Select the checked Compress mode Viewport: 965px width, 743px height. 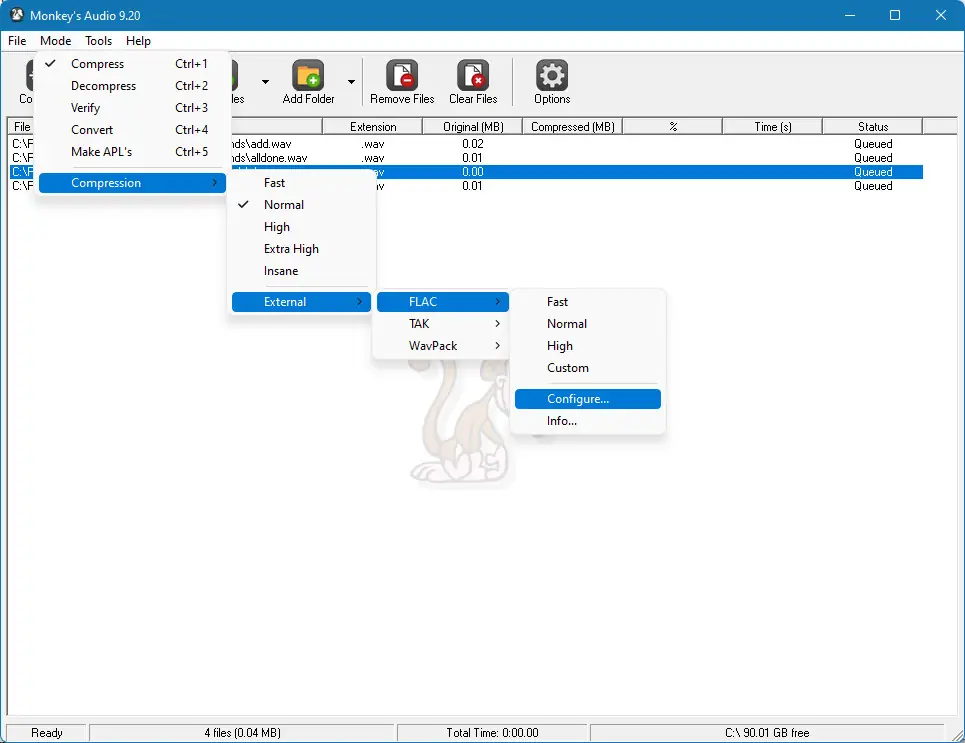coord(132,64)
